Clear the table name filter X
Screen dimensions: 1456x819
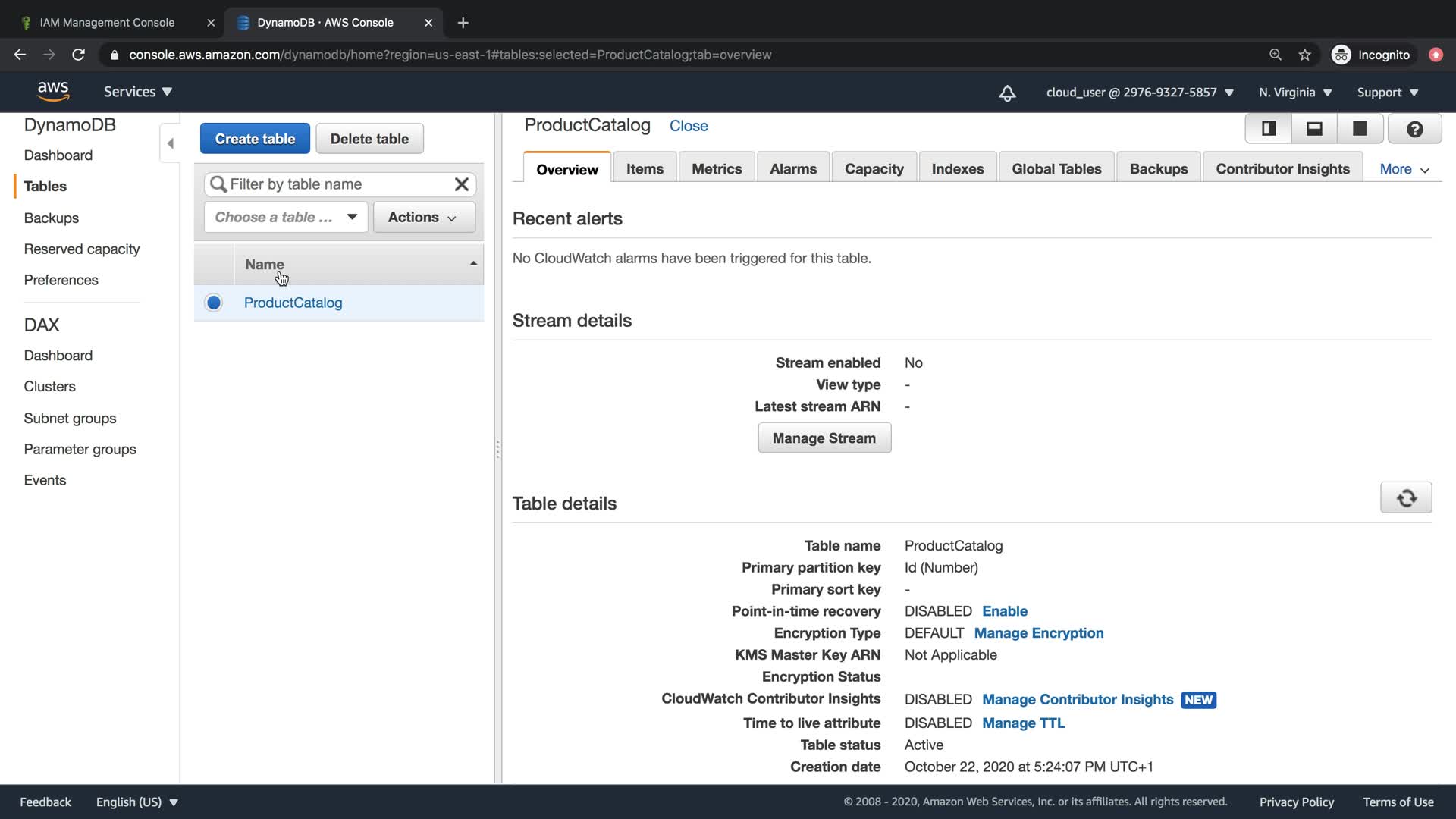pyautogui.click(x=461, y=184)
